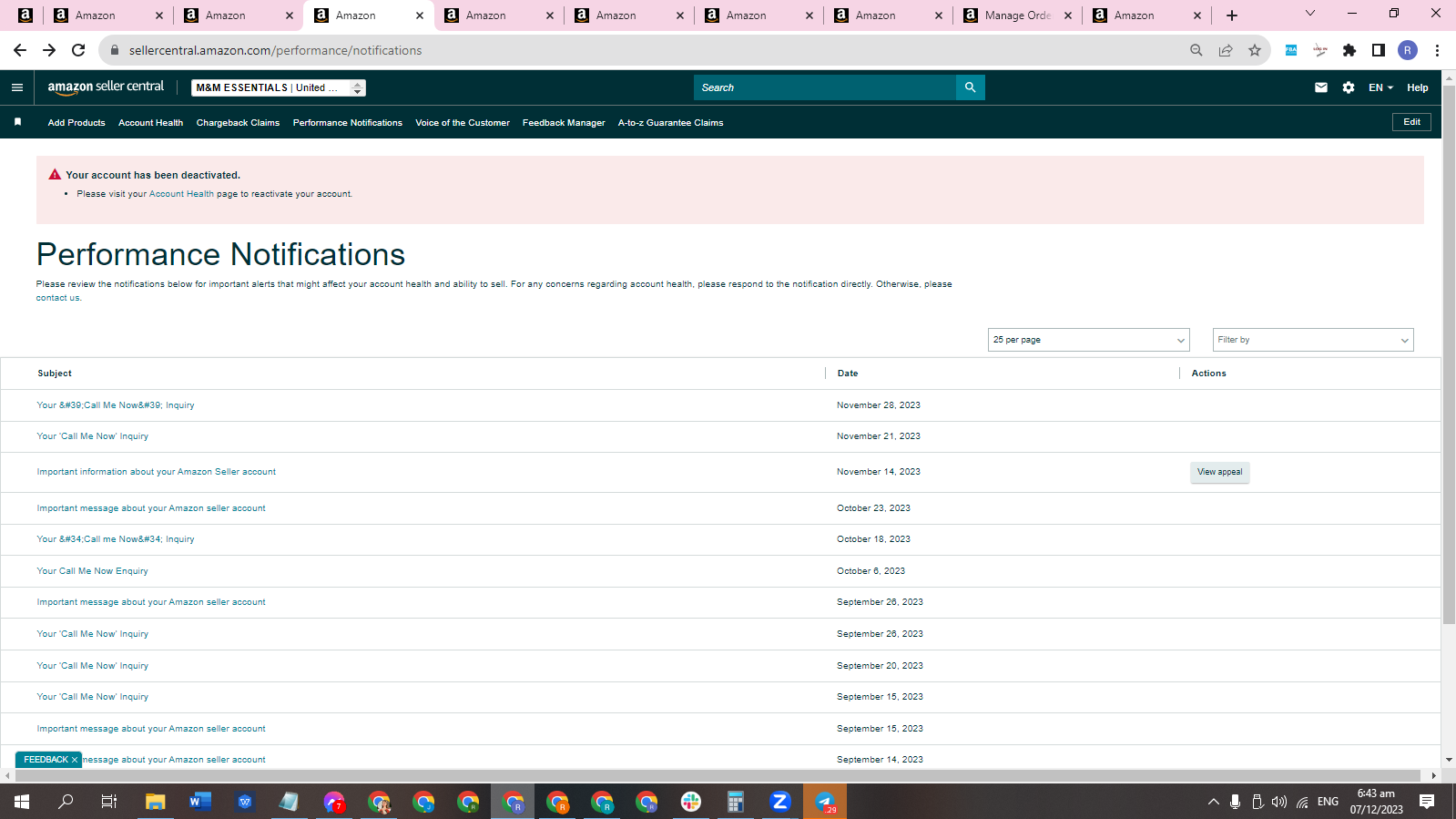
Task: Open the M&M ESSENTIALS account switcher
Action: (279, 87)
